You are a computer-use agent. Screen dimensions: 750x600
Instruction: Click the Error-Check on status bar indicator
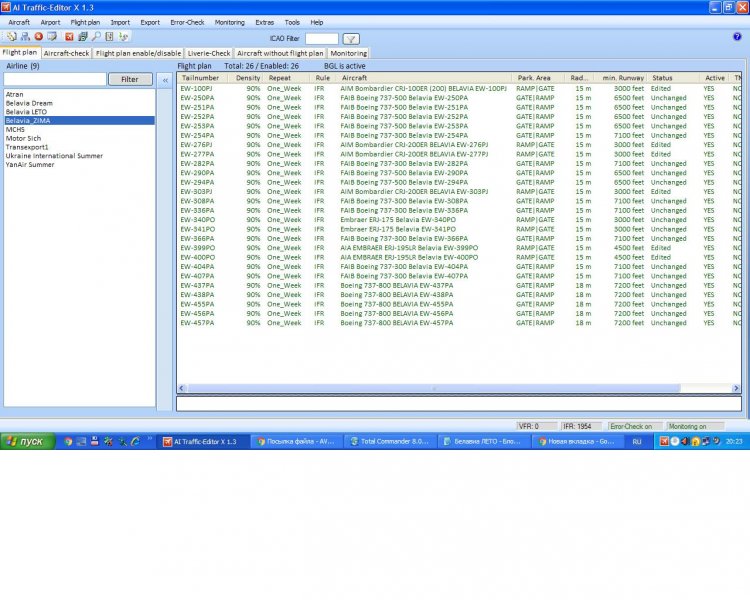coord(635,426)
